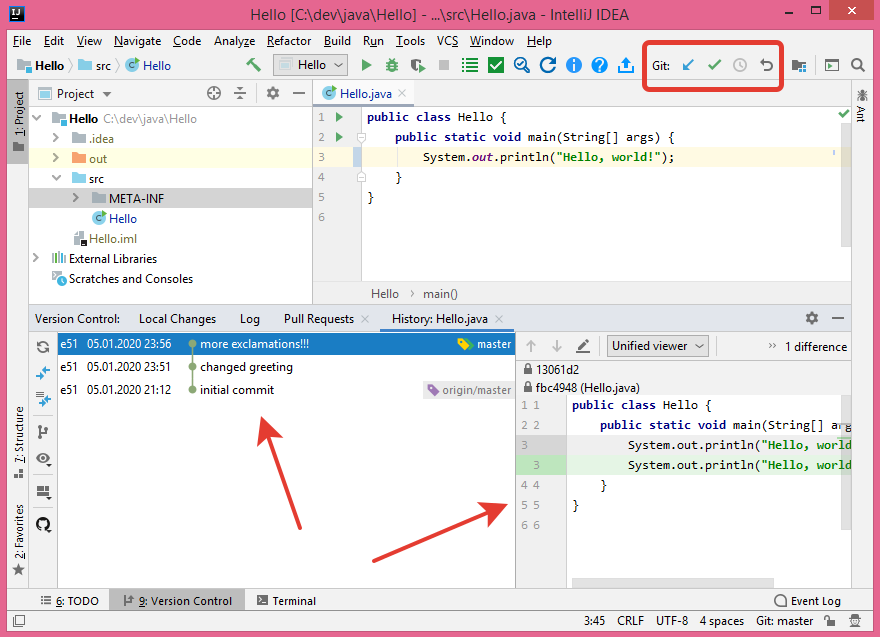Screen dimensions: 880x637
Task: Commit changes with Git green checkmark
Action: tap(714, 66)
